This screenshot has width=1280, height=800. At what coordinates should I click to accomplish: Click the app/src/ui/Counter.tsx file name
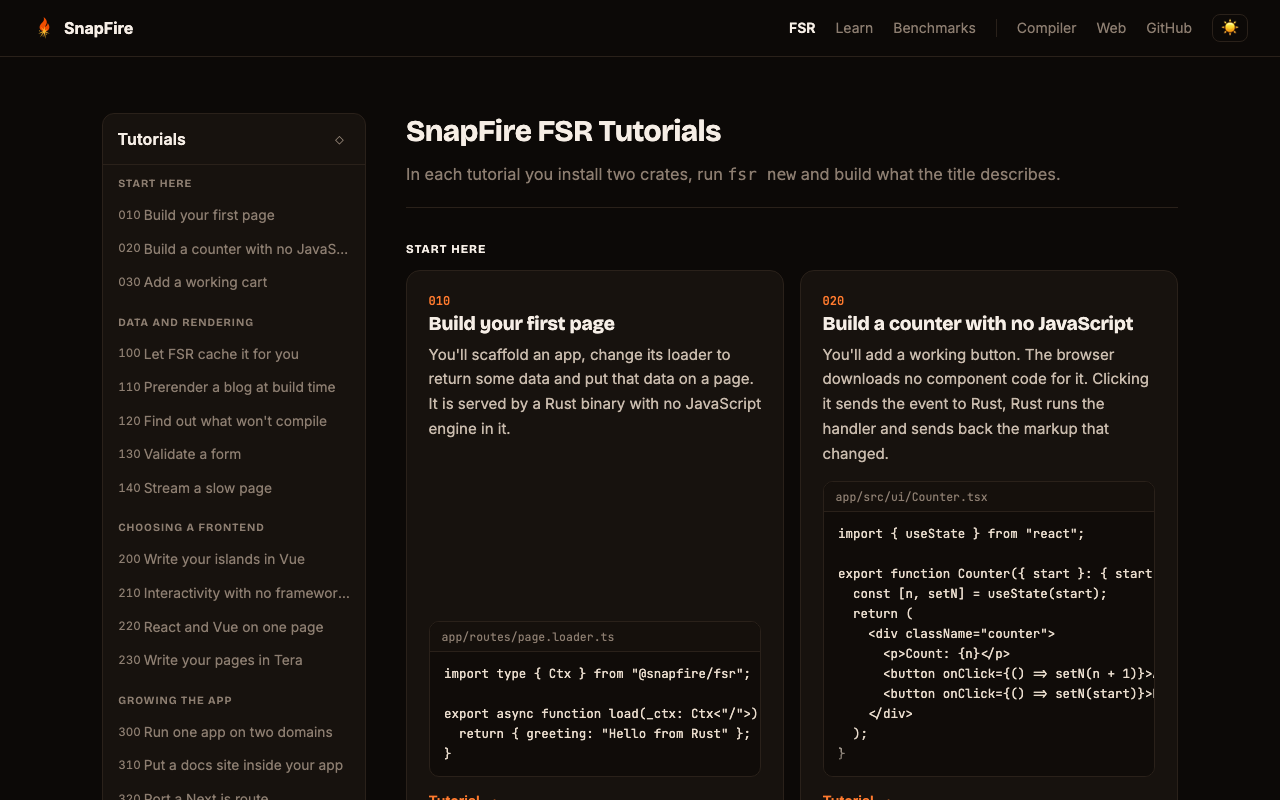(911, 497)
